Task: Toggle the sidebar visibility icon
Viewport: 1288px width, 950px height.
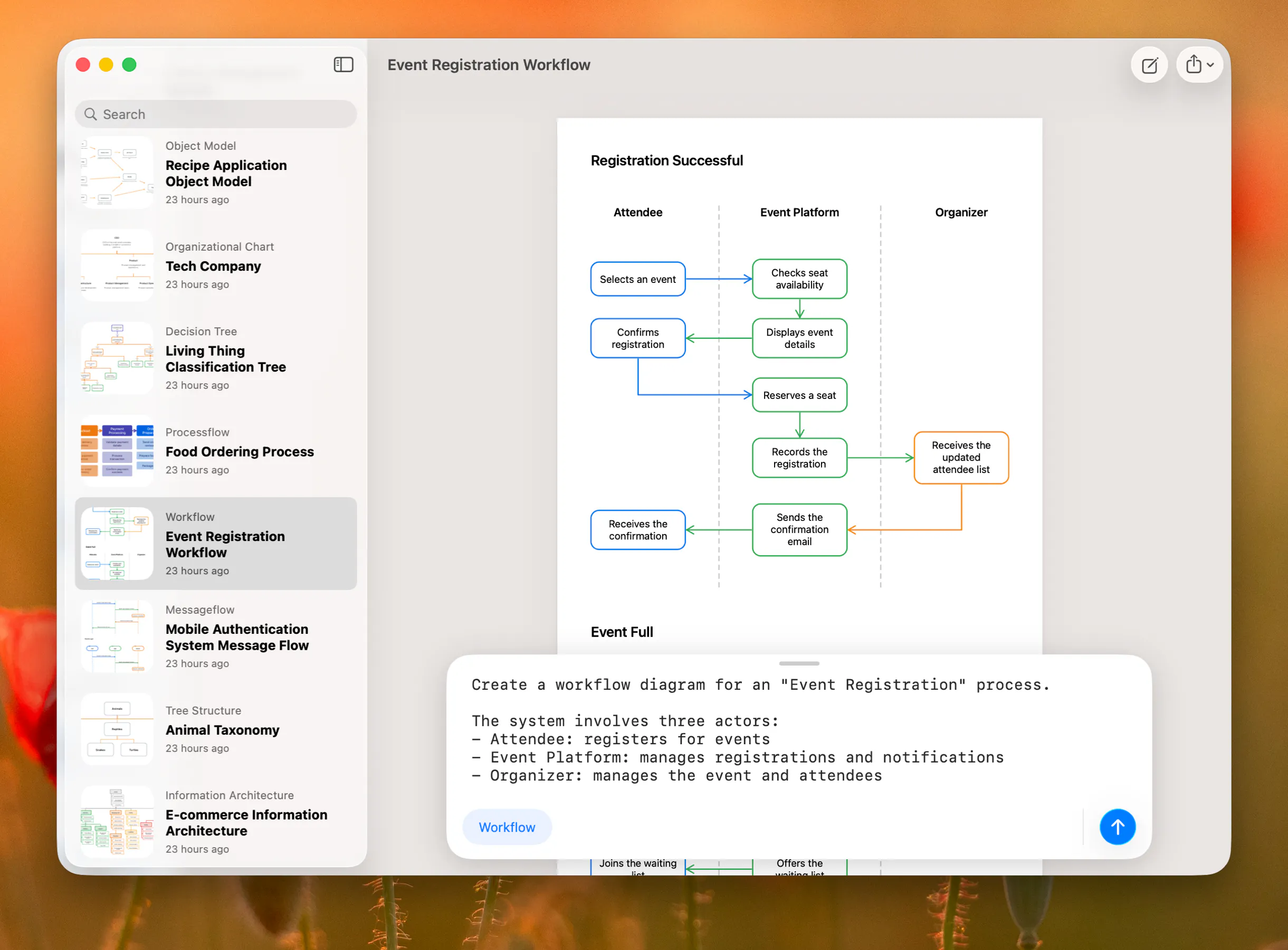Action: [344, 64]
